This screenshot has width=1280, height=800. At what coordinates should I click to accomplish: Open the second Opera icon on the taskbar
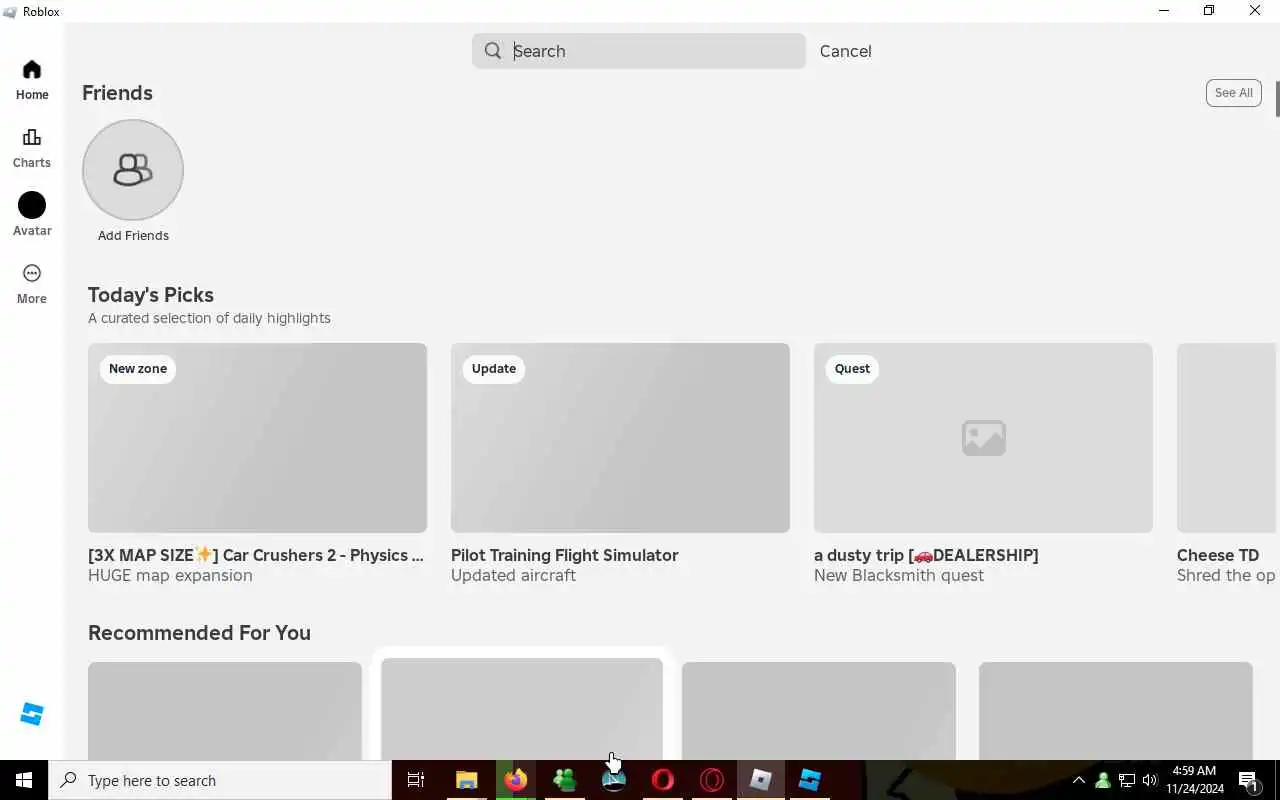click(712, 780)
